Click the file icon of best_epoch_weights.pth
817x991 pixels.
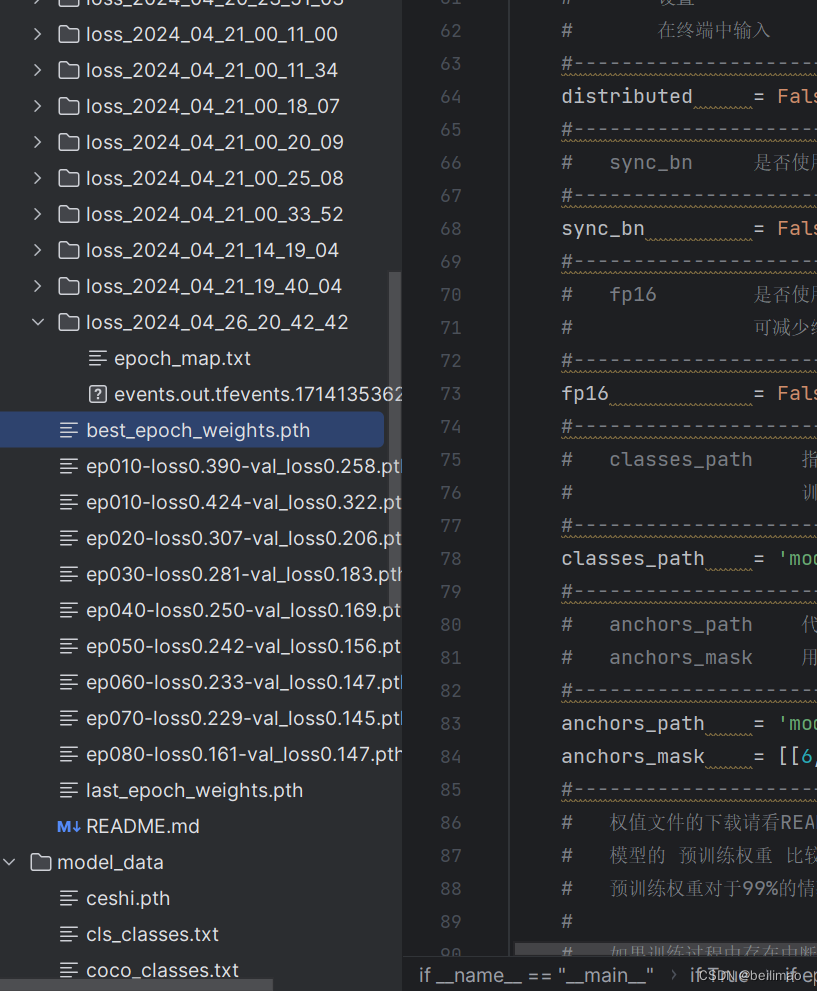(69, 430)
